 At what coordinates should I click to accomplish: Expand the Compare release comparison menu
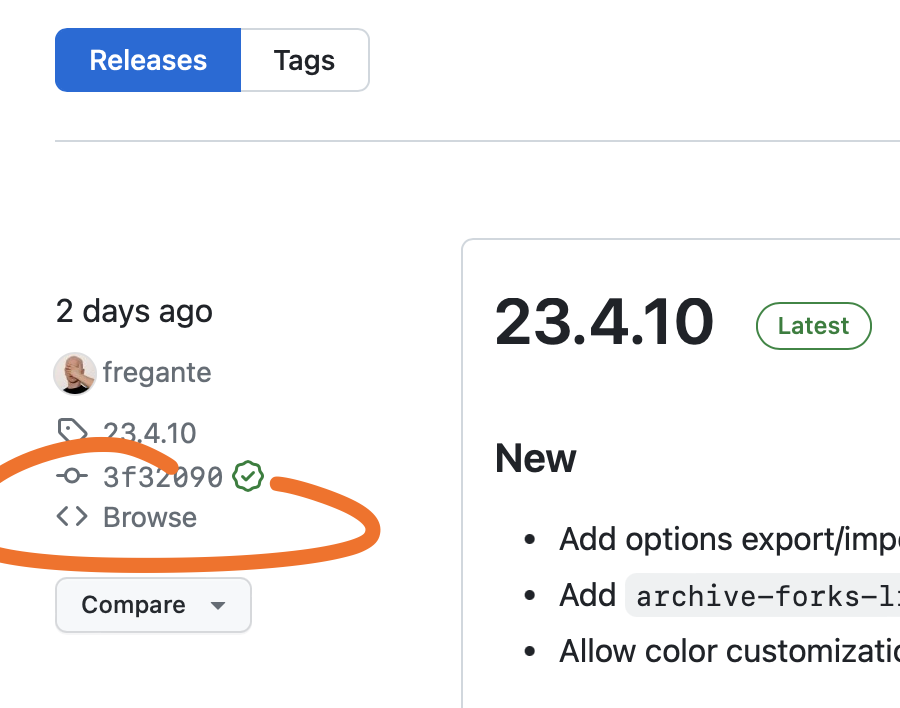point(152,604)
